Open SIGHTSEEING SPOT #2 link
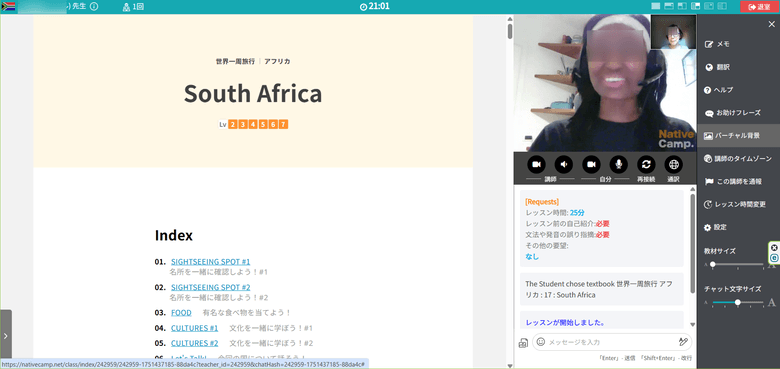Viewport: 780px width, 369px height. click(x=210, y=287)
